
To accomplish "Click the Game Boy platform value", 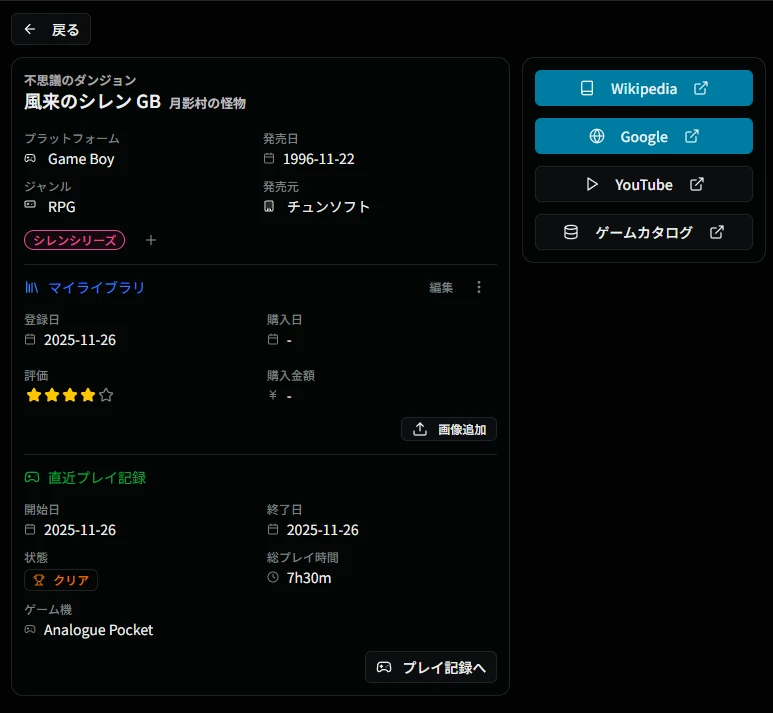I will pyautogui.click(x=81, y=159).
